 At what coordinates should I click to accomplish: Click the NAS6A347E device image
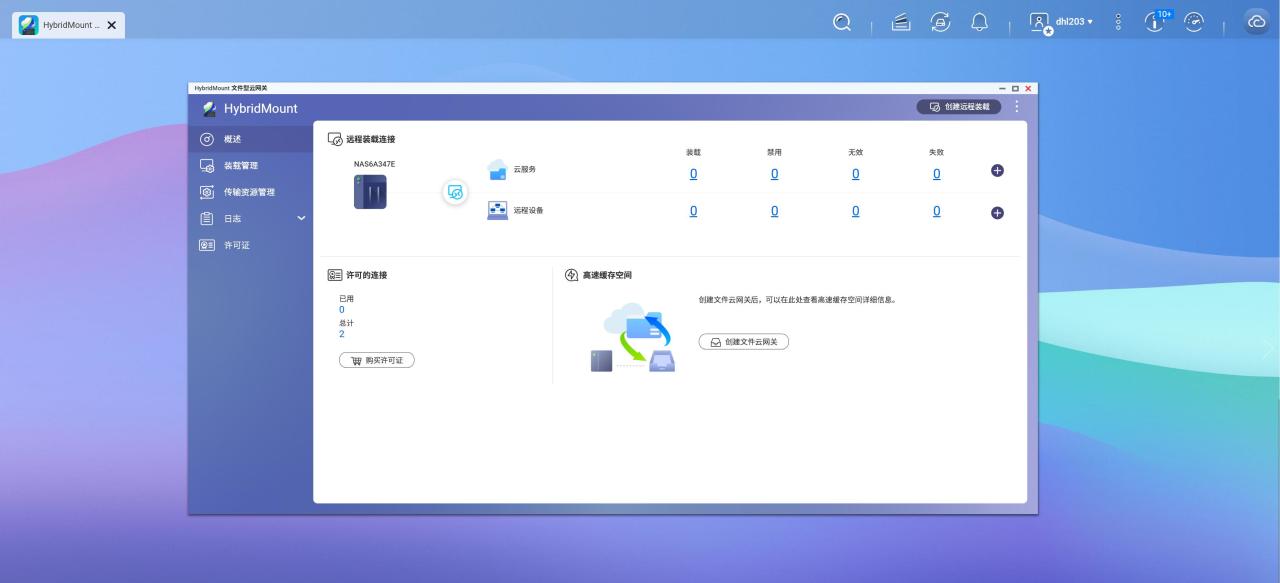pyautogui.click(x=370, y=191)
